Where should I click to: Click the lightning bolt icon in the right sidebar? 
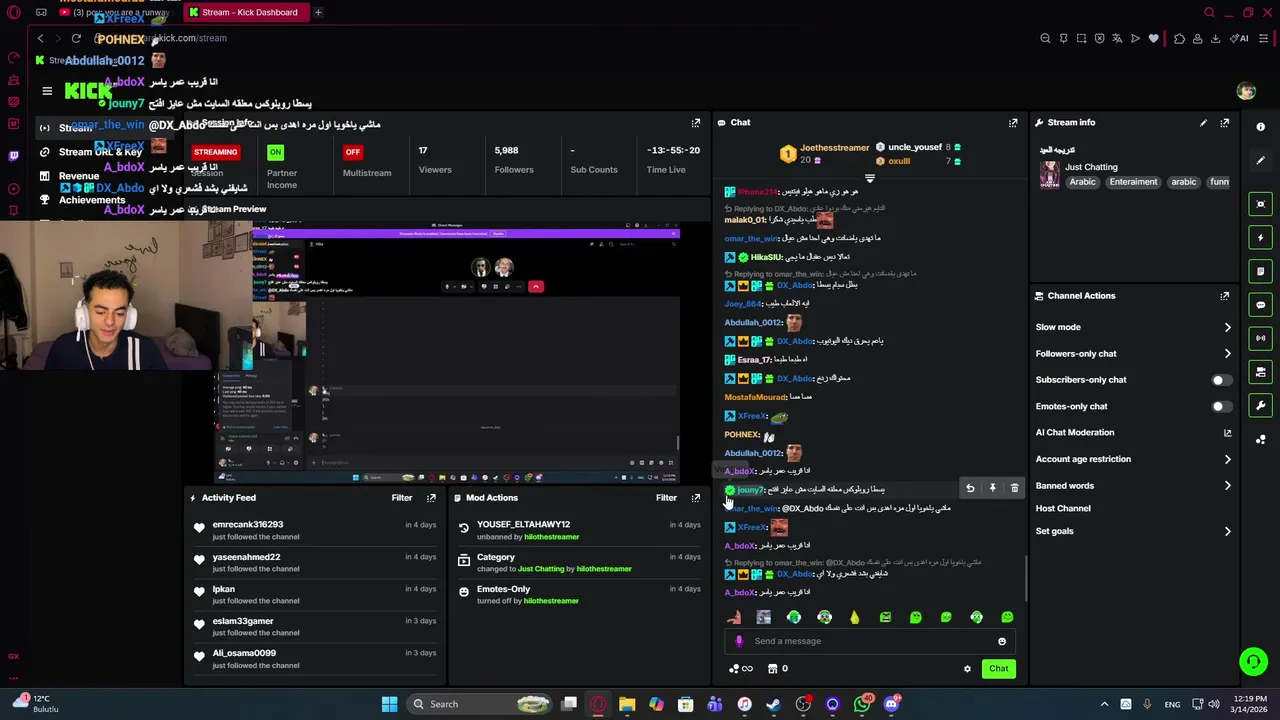[x=1261, y=238]
